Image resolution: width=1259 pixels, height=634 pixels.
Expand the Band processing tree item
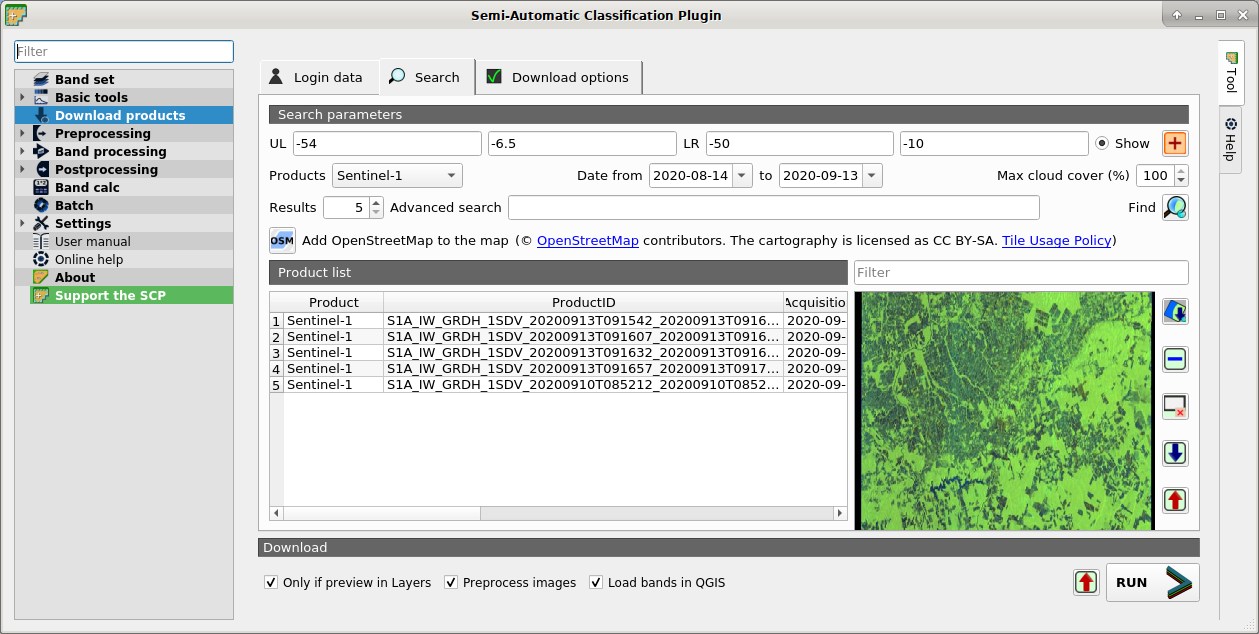point(23,151)
